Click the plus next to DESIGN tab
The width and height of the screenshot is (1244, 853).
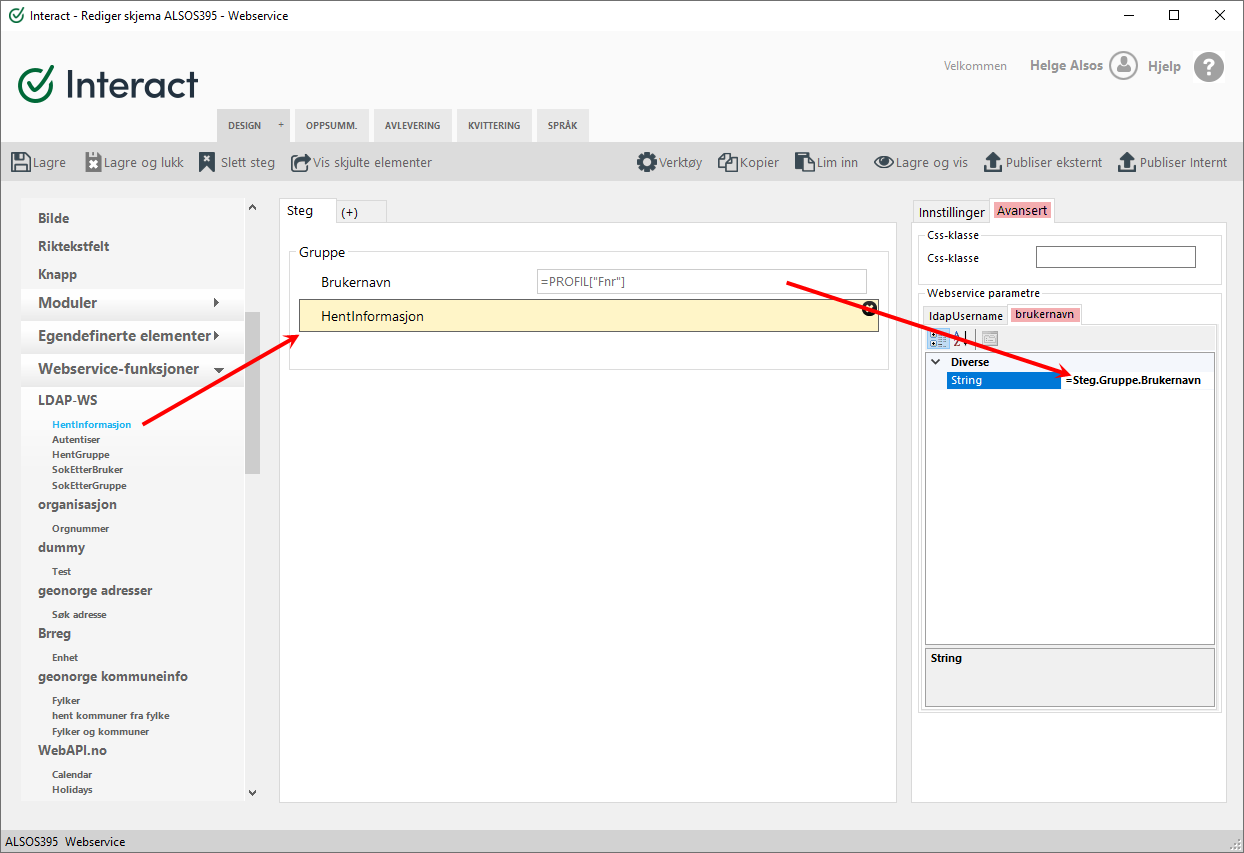tap(281, 125)
